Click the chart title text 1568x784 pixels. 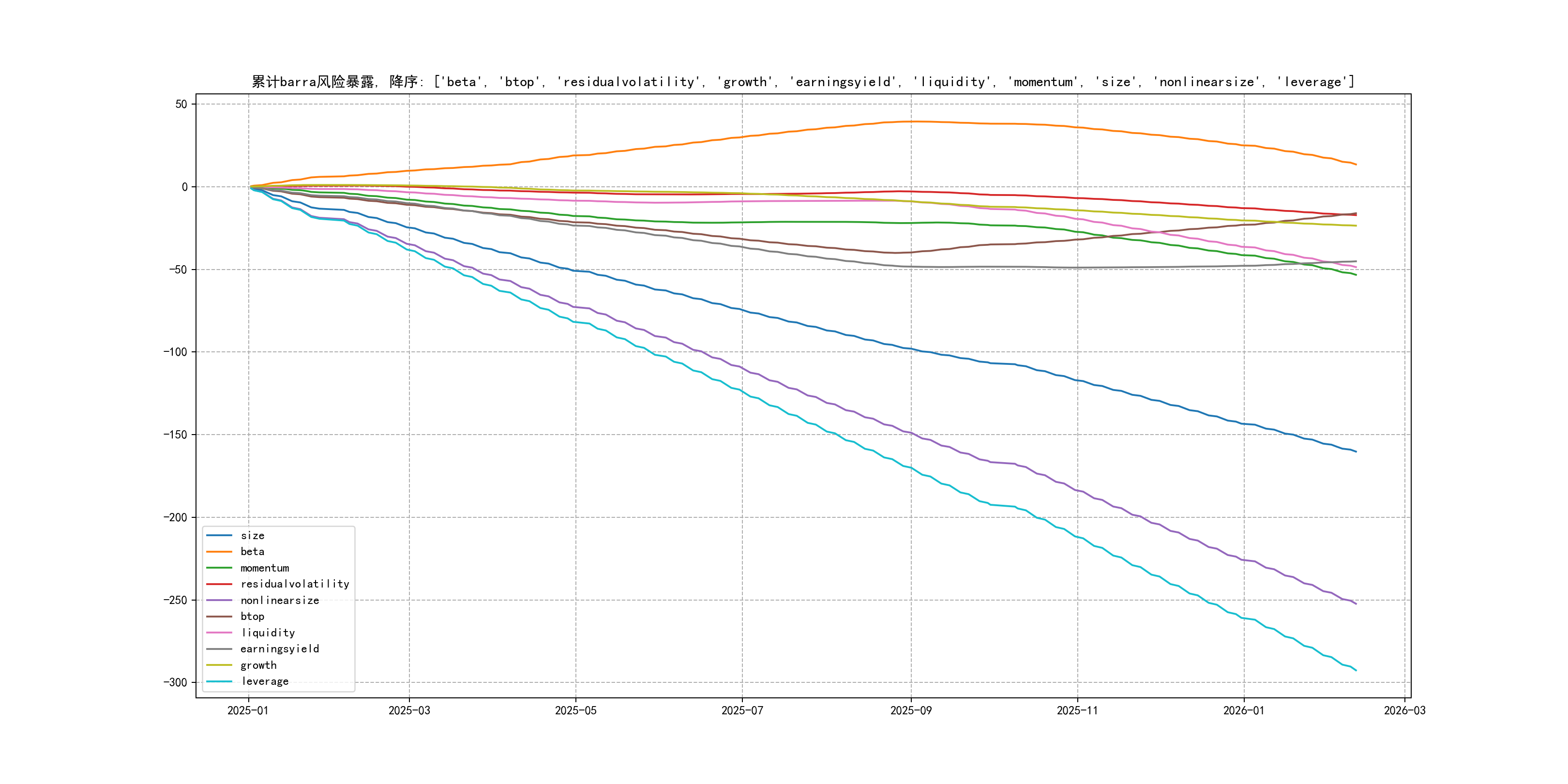pyautogui.click(x=803, y=82)
